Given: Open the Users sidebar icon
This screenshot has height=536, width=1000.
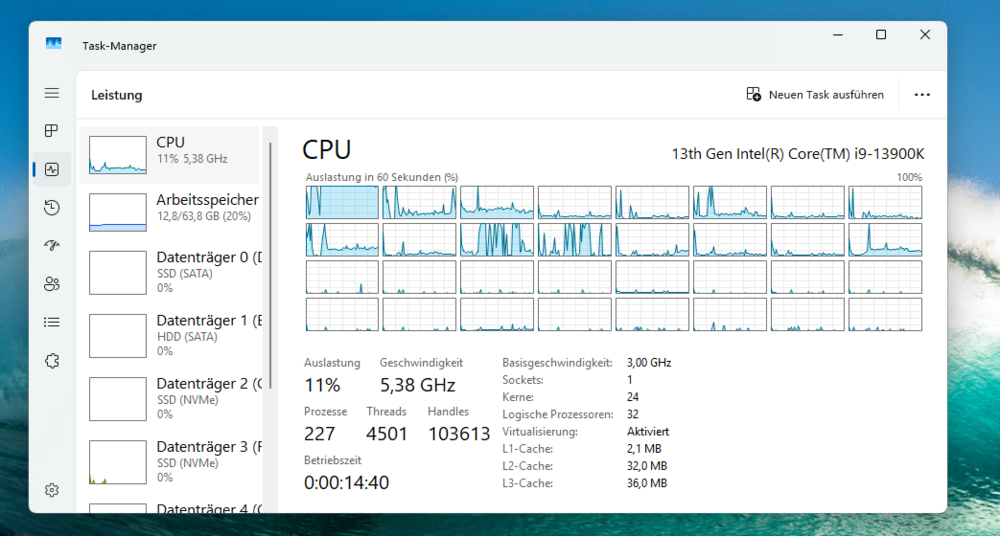Looking at the screenshot, I should [x=52, y=284].
